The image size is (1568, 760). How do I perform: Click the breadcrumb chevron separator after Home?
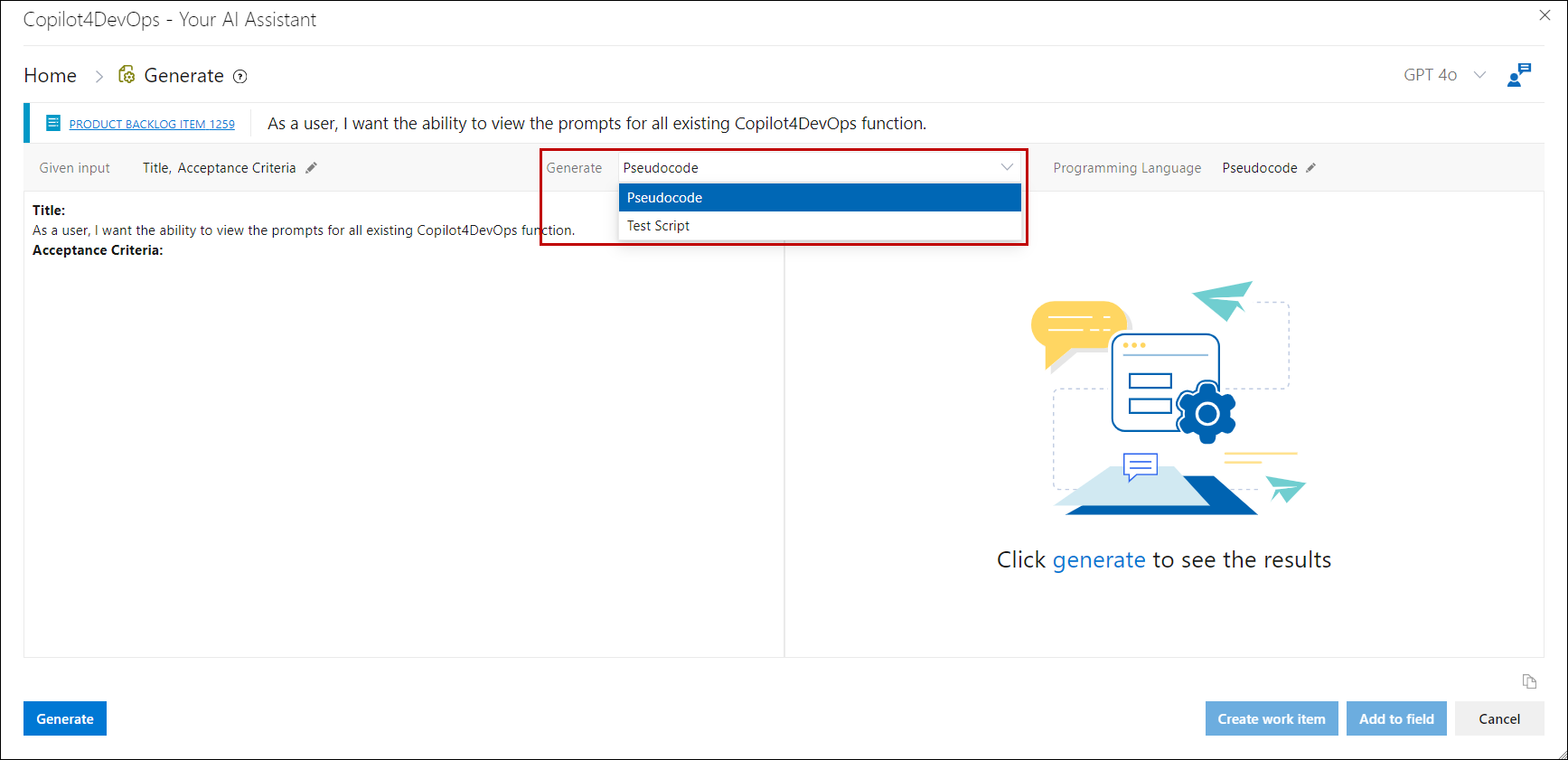coord(99,77)
